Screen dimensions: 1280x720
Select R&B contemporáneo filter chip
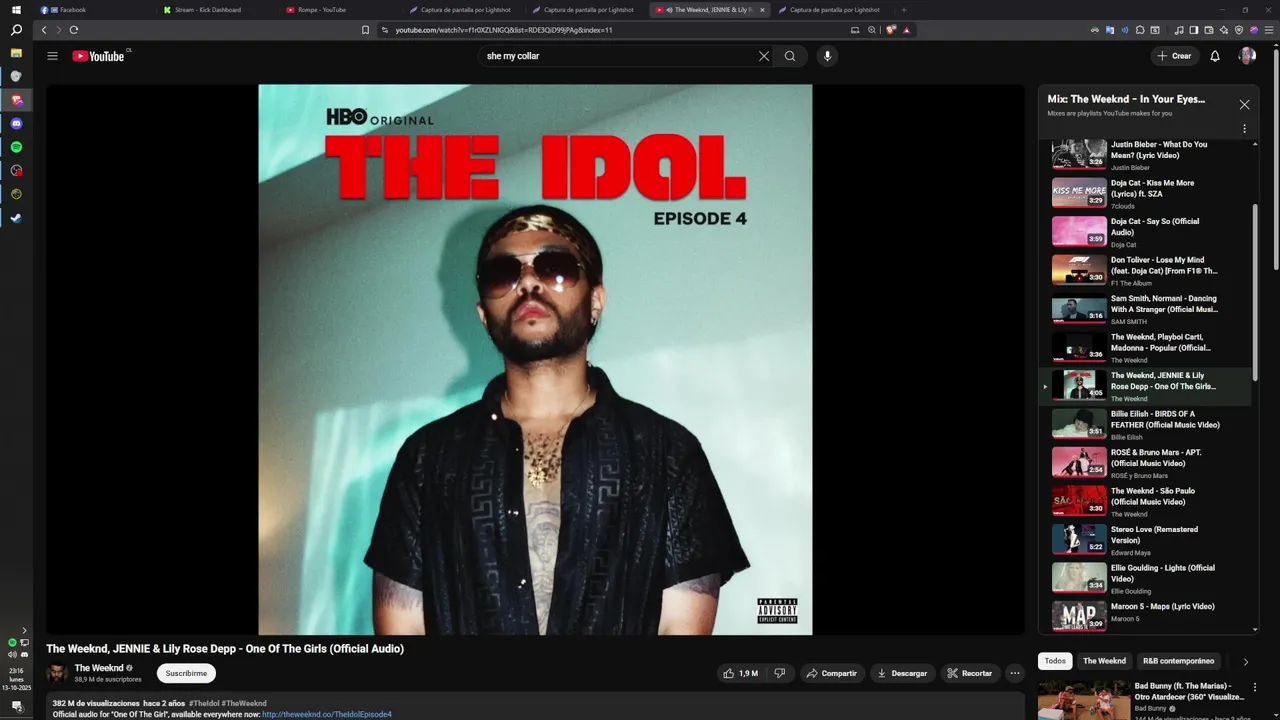(1178, 661)
